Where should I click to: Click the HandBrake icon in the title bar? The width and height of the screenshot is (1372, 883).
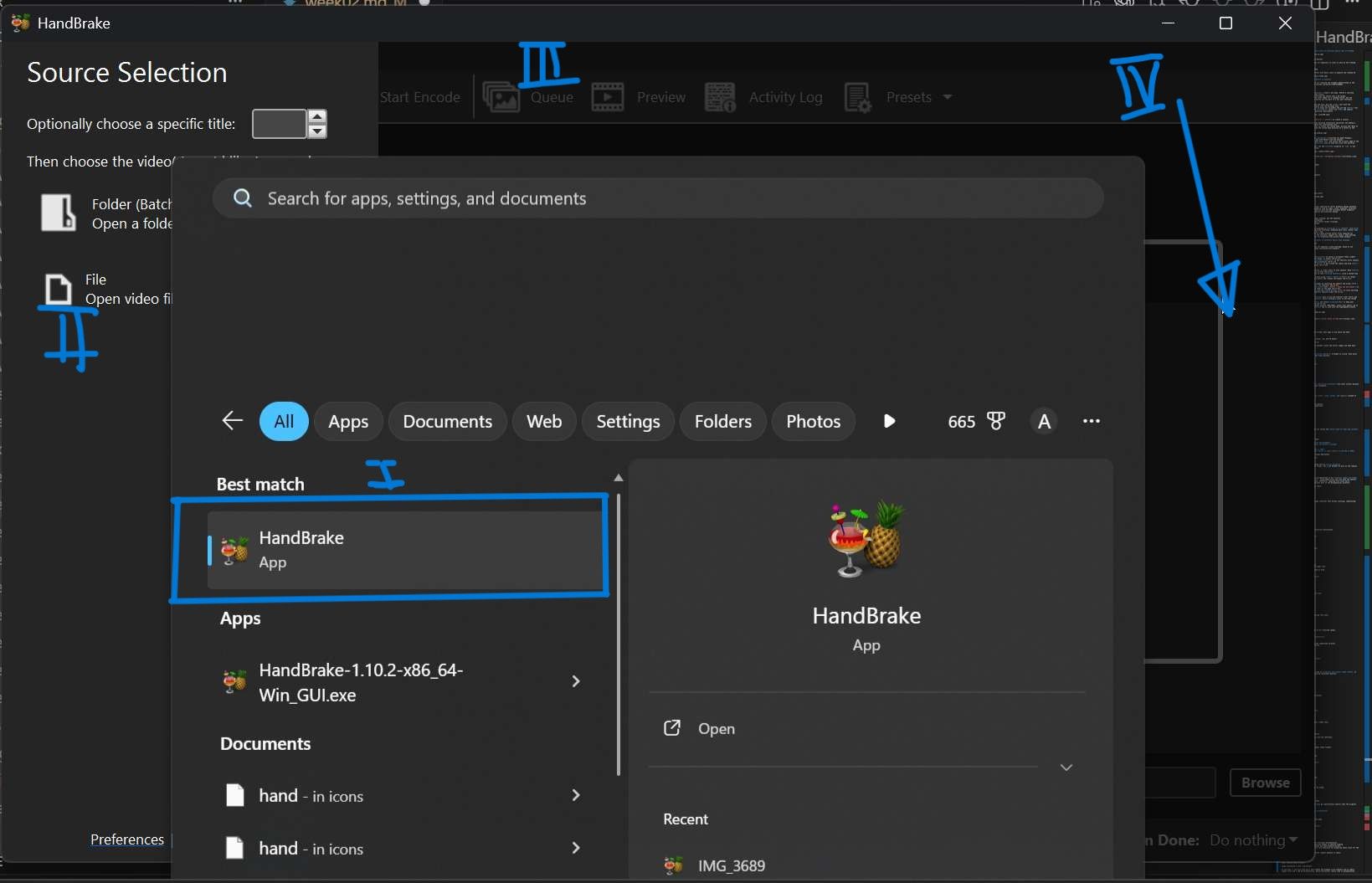[21, 23]
